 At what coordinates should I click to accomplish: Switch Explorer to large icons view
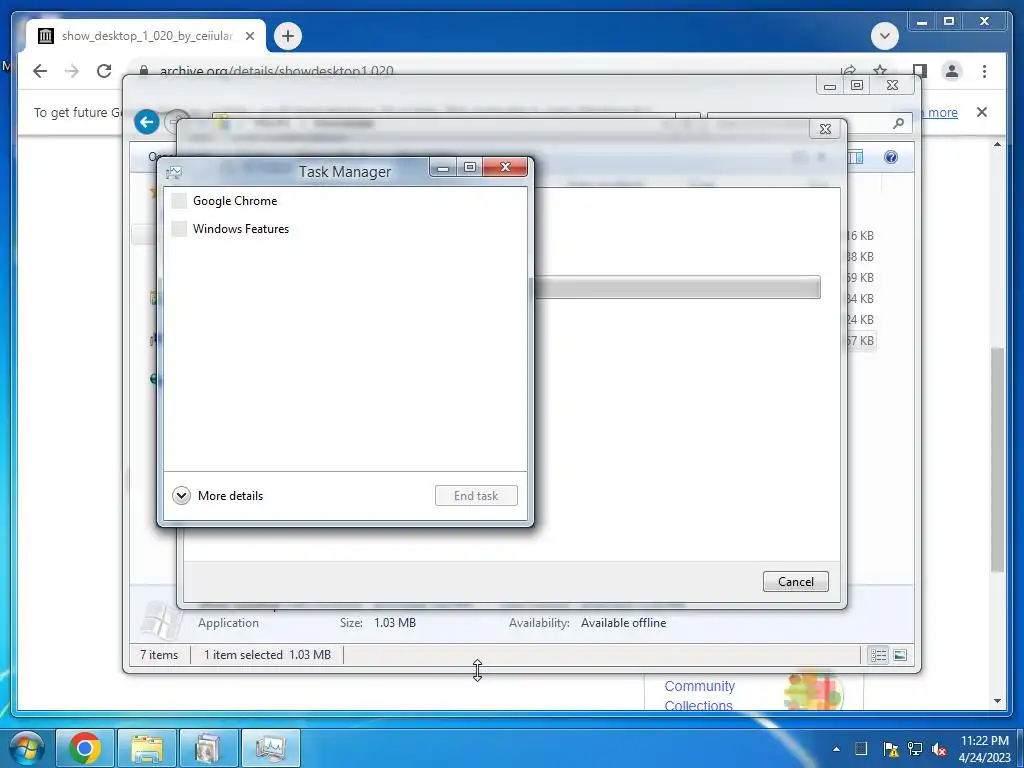click(x=900, y=655)
